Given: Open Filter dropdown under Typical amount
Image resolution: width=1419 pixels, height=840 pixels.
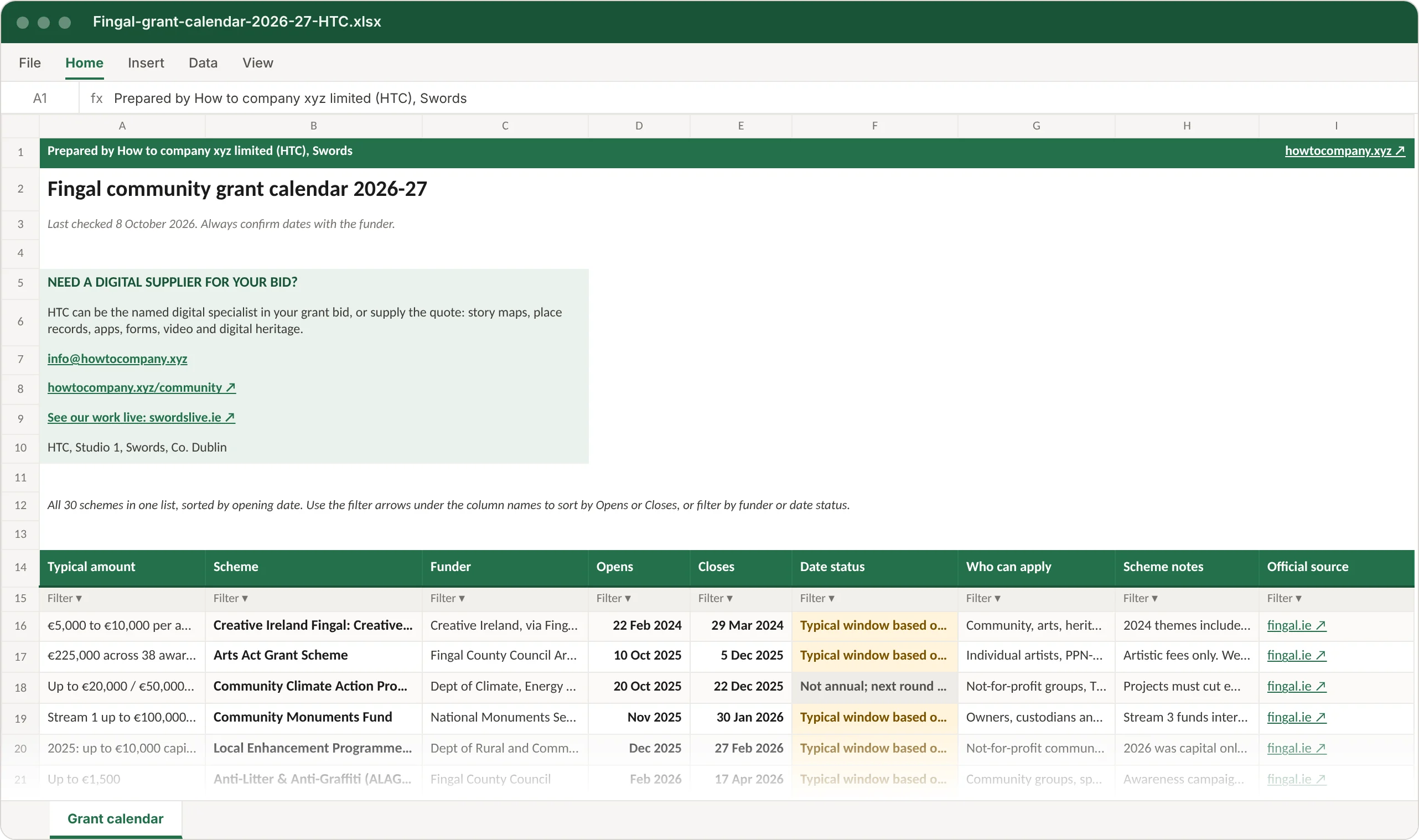Looking at the screenshot, I should tap(65, 598).
